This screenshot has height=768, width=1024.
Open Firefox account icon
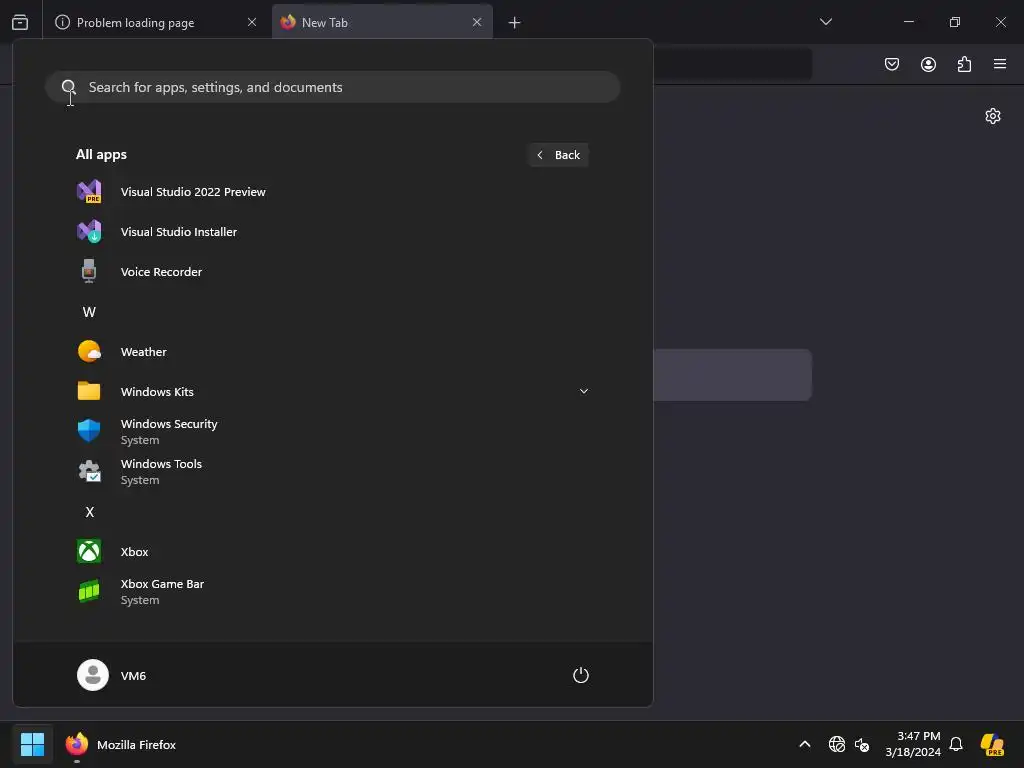coord(928,64)
